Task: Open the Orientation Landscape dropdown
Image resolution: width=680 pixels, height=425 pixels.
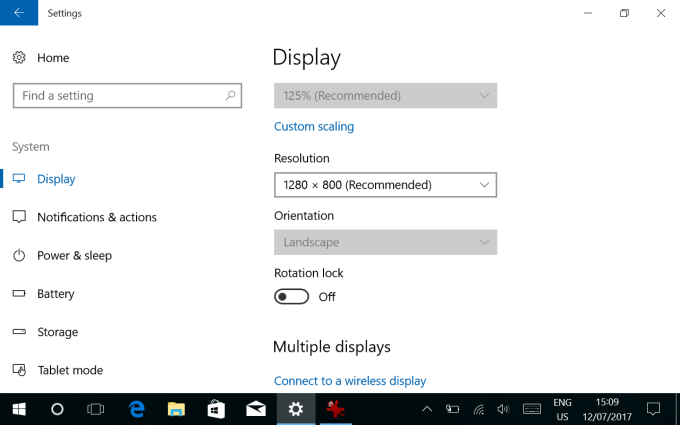Action: (385, 242)
